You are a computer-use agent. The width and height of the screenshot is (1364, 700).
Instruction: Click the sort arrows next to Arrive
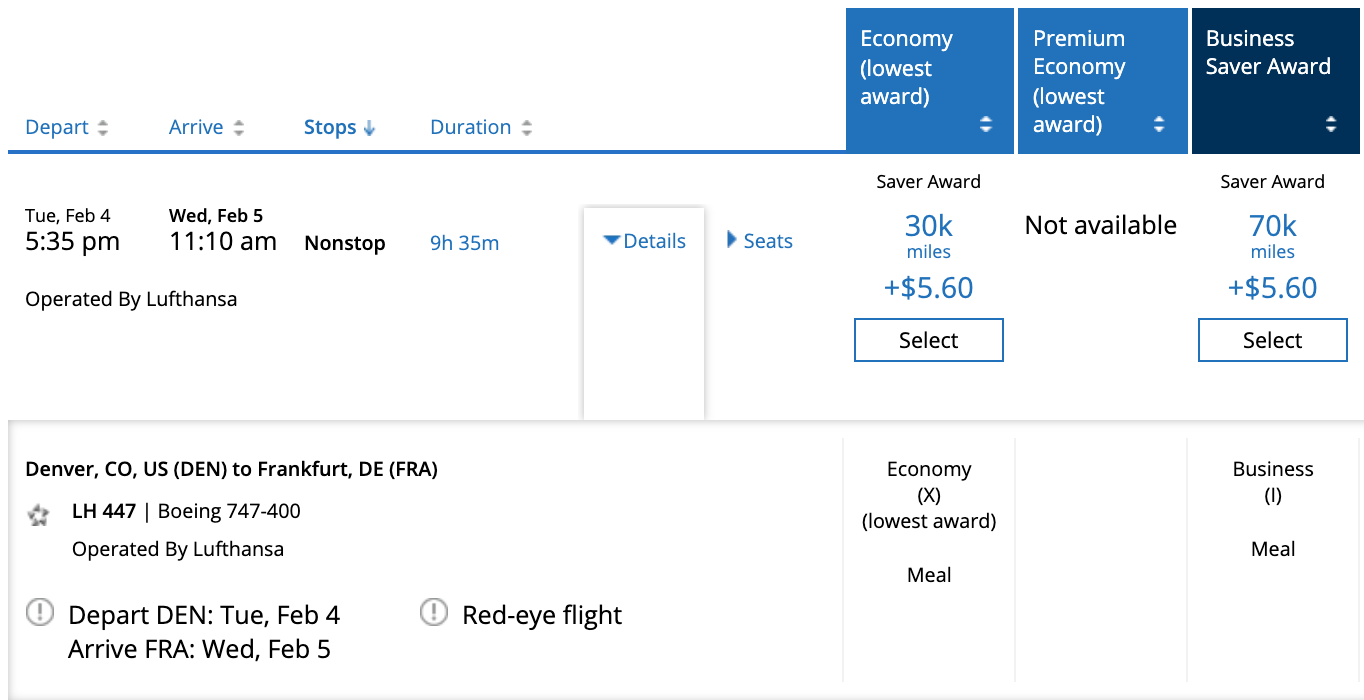[238, 128]
